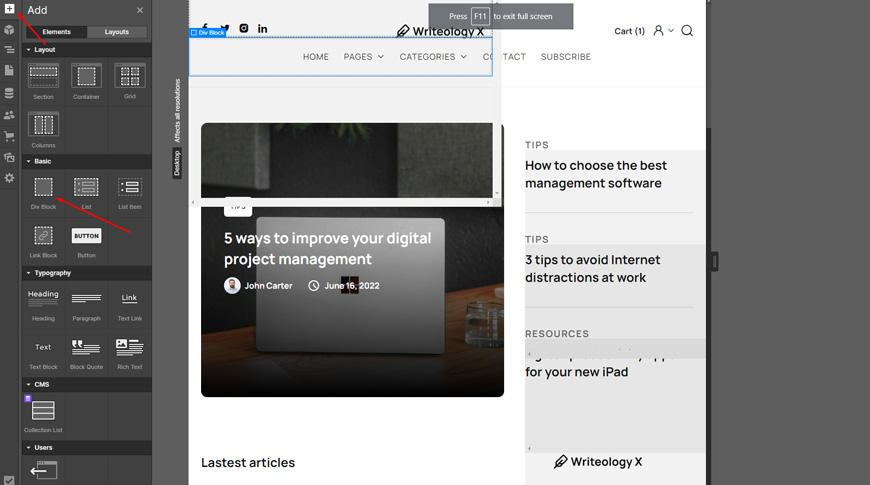Select the Collection List CMS element

(x=43, y=416)
